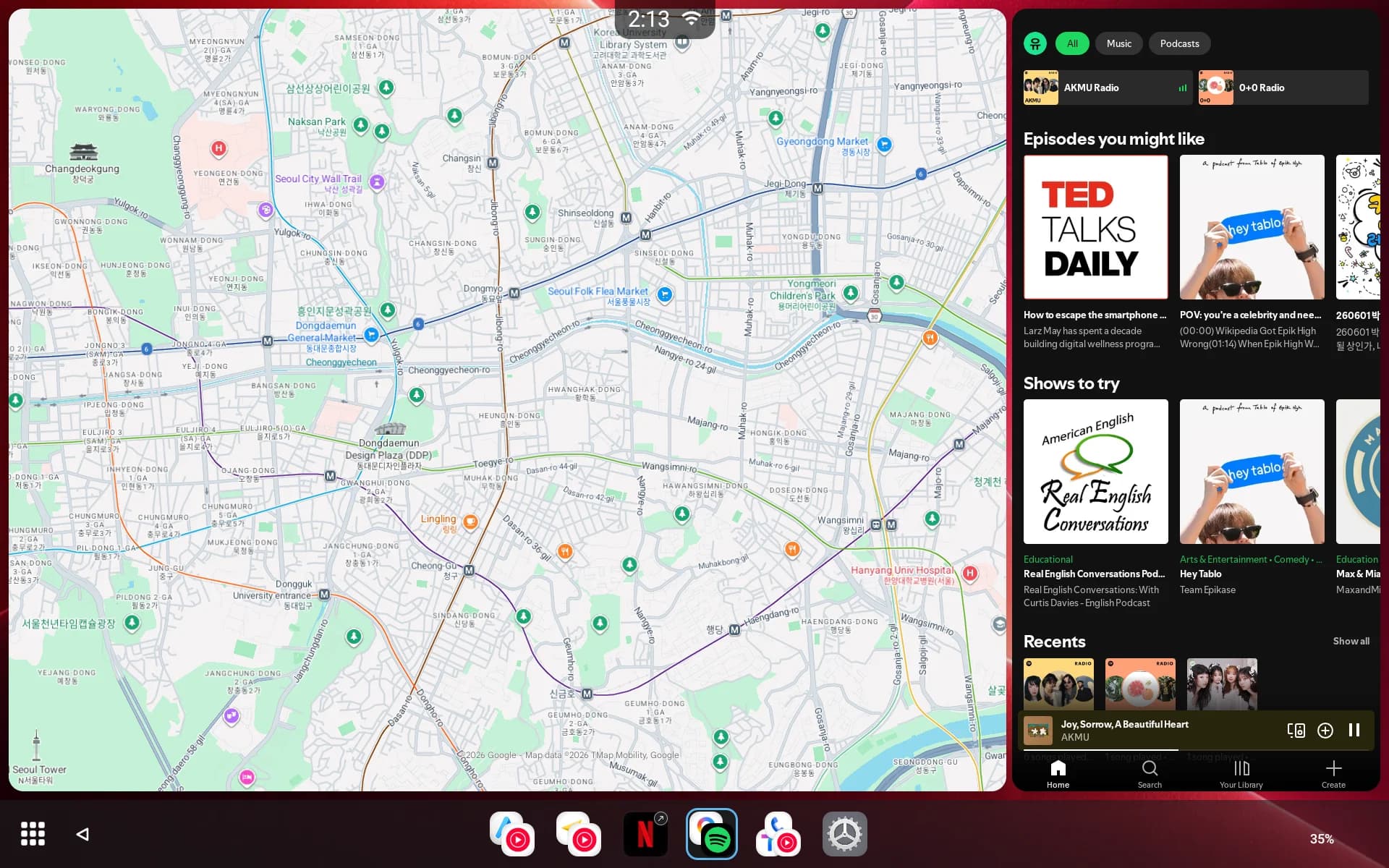Click the now playing progress bar
The image size is (1389, 868).
pos(1196,749)
